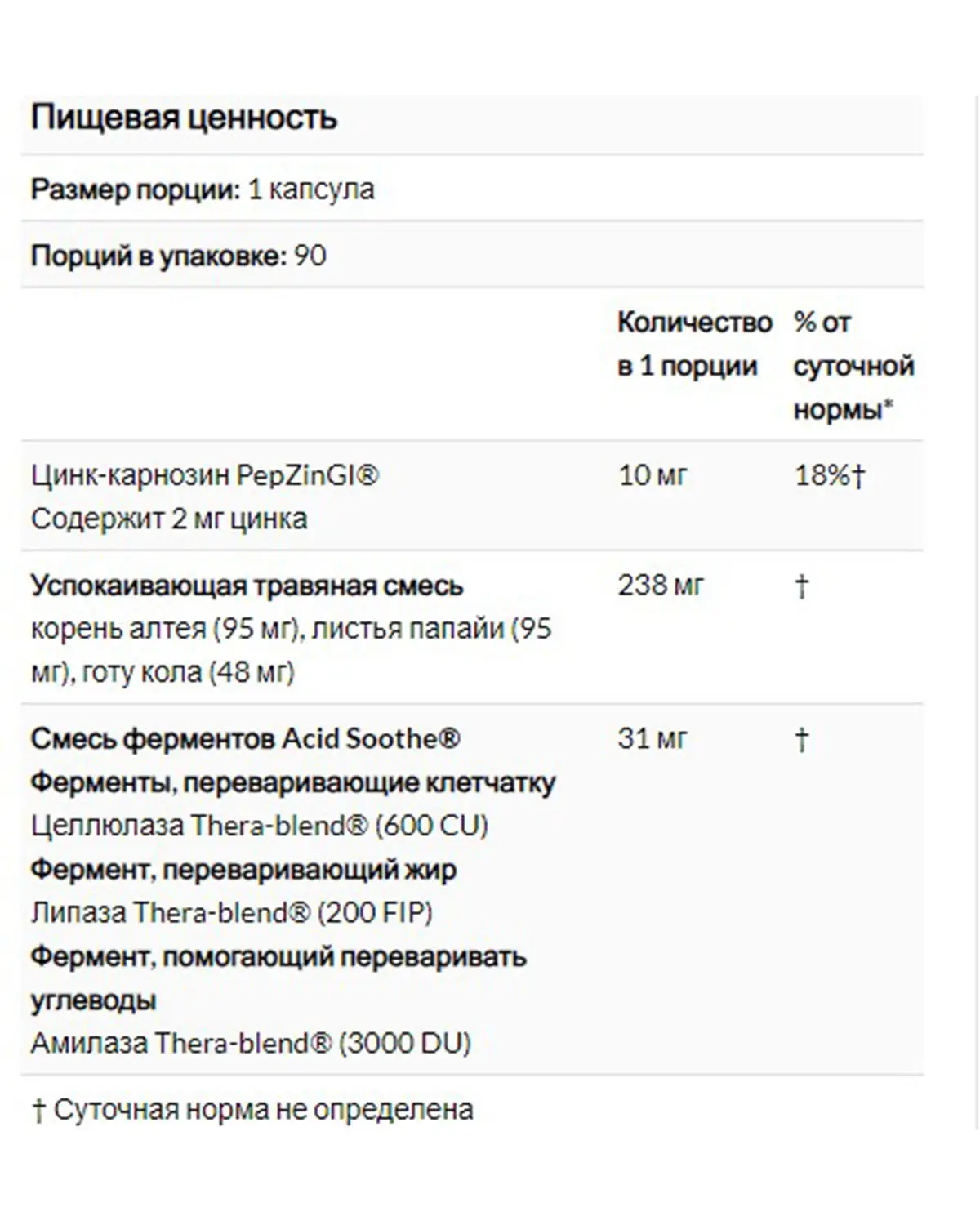The image size is (980, 1225).
Task: Click 'Смесь ферментов Acid Soothe®' title
Action: point(246,738)
